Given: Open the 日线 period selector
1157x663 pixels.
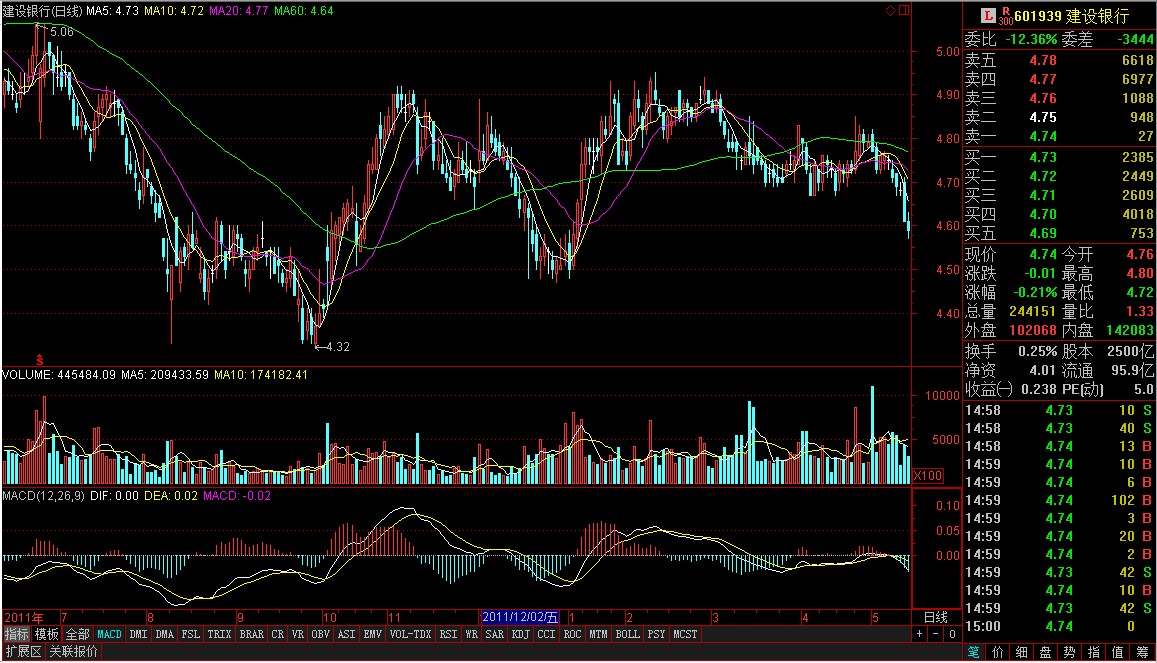Looking at the screenshot, I should pos(935,617).
